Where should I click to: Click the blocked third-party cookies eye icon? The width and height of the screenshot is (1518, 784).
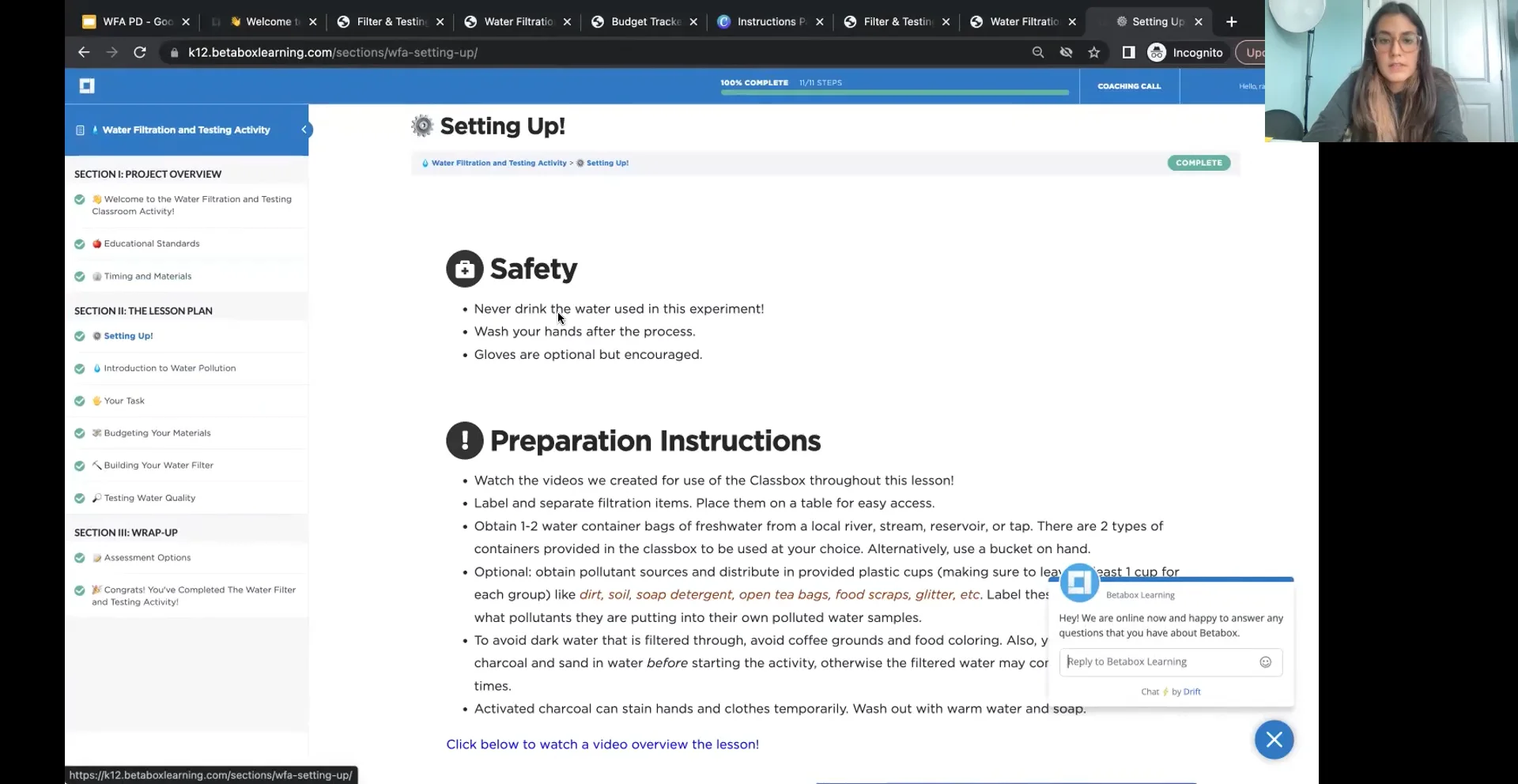(1066, 52)
